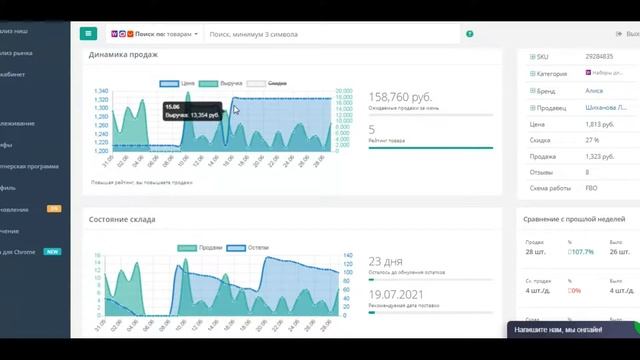Viewport: 640px width, 360px height.
Task: Click the 'Повышая рейтинг, вы повышаете продажи' note
Action: click(142, 182)
